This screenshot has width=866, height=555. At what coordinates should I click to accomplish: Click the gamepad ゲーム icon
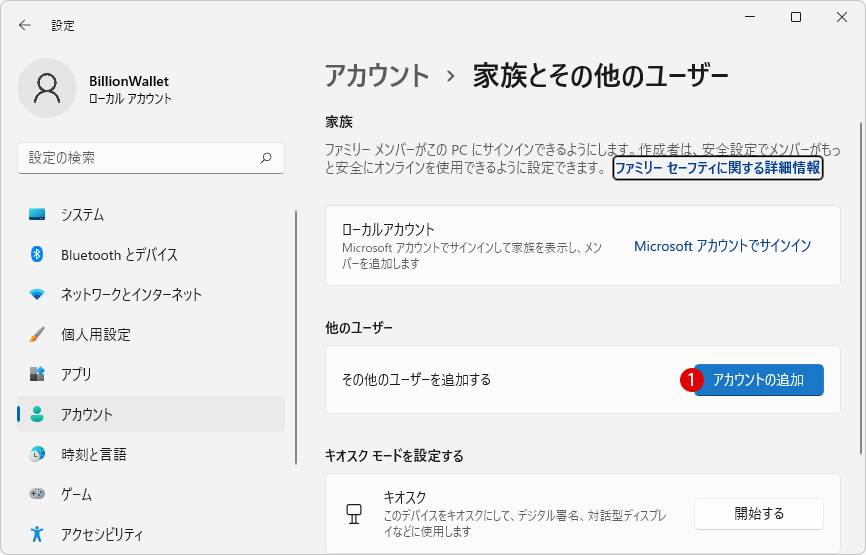[x=37, y=494]
